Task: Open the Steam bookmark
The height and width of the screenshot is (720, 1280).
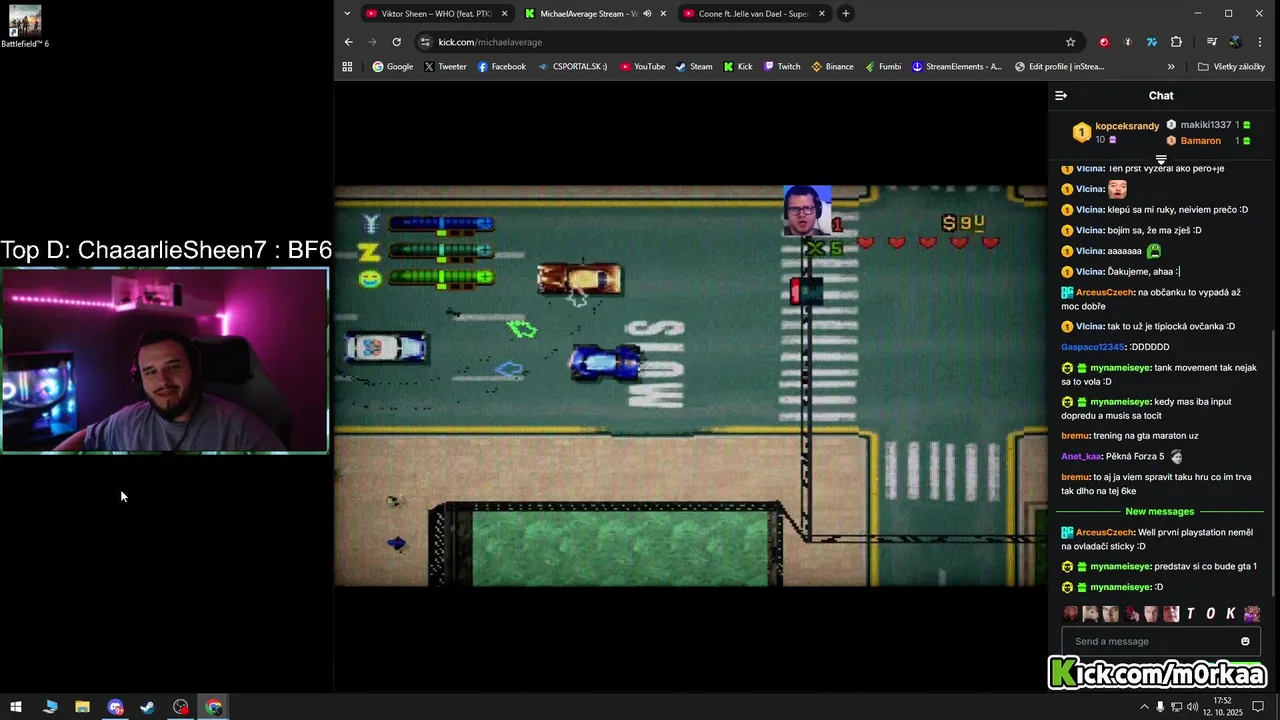Action: (693, 67)
